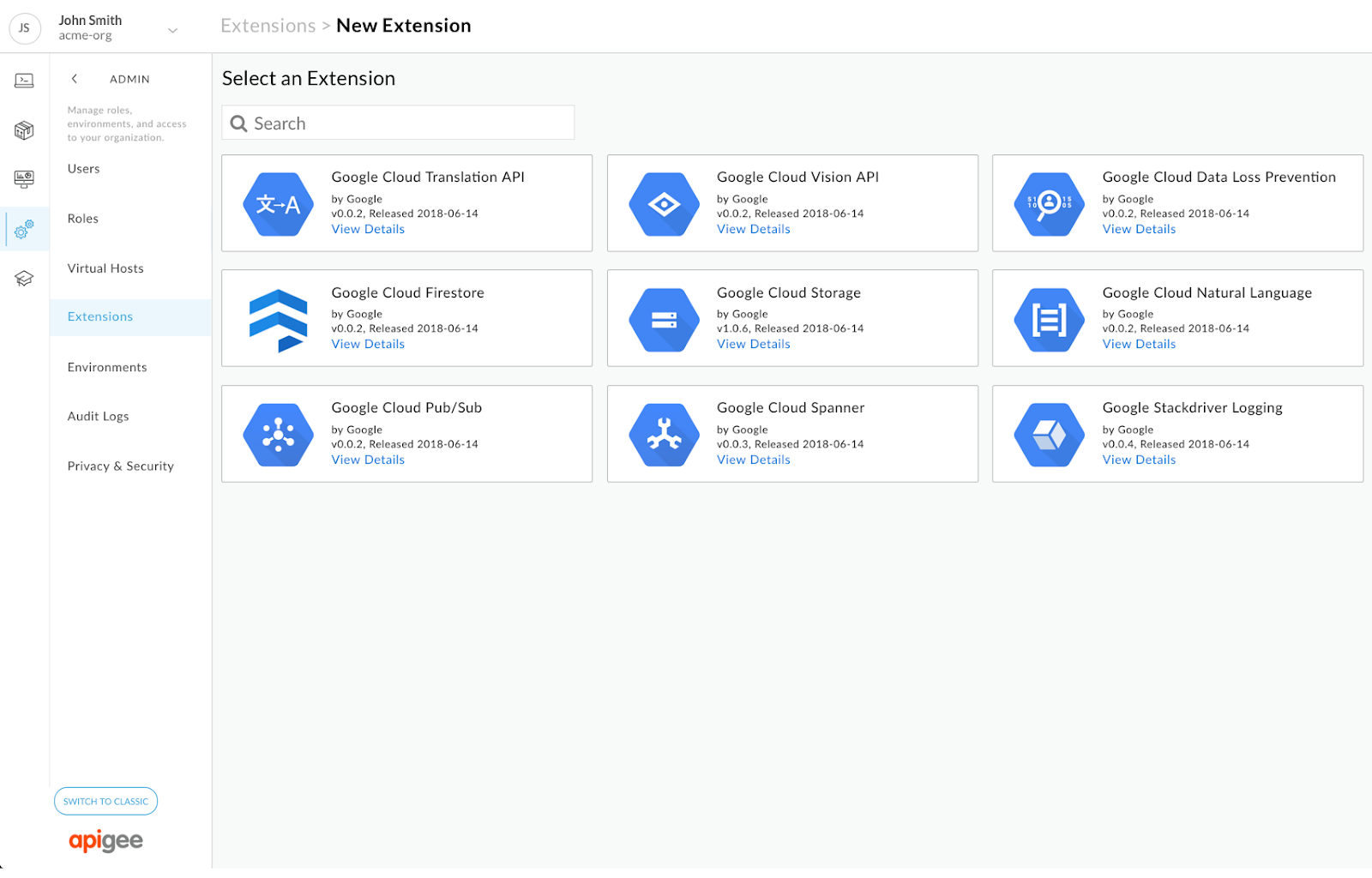This screenshot has width=1372, height=878.
Task: Select the Google Cloud Vision API icon
Action: [664, 204]
